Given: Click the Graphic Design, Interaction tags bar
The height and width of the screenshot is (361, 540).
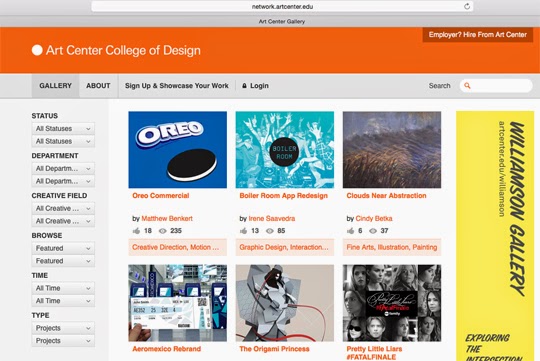Looking at the screenshot, I should (285, 247).
